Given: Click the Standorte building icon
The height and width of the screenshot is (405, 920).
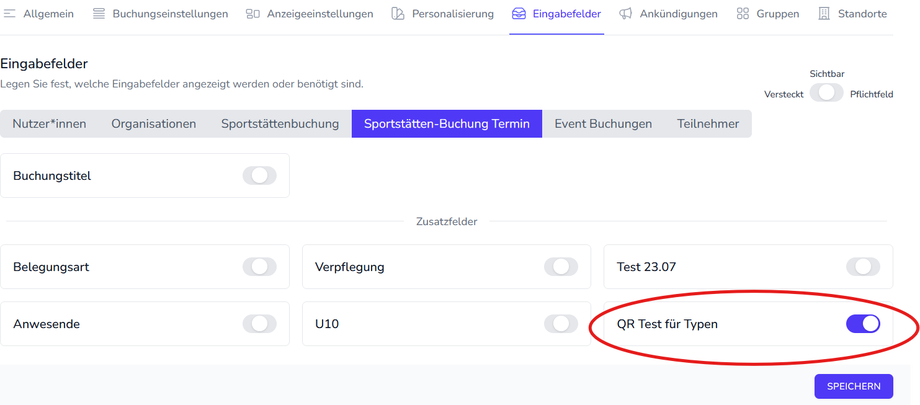Looking at the screenshot, I should click(824, 14).
